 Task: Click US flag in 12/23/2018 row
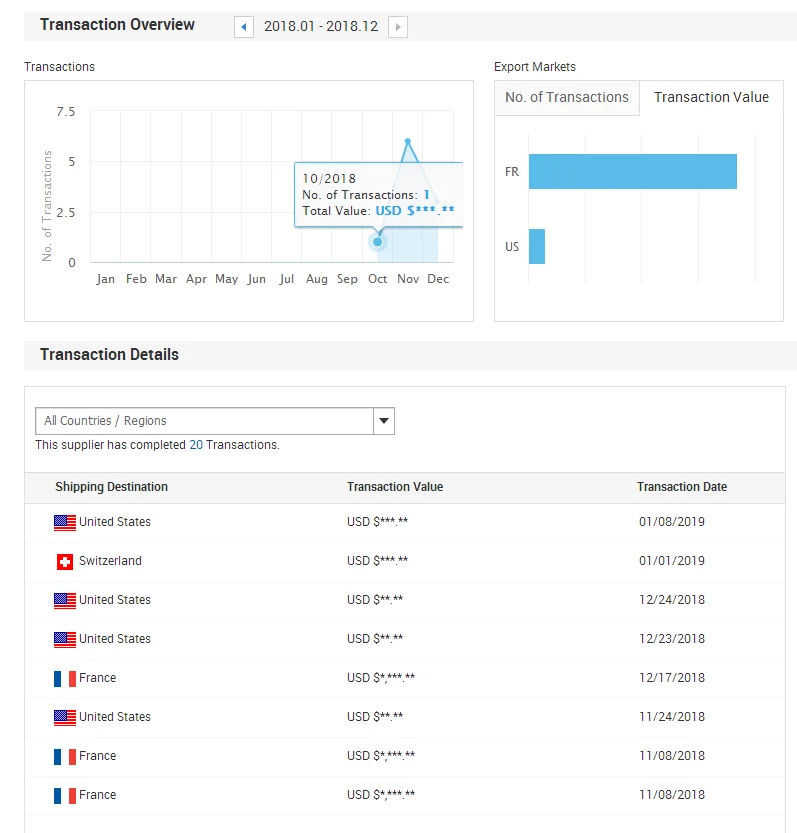pos(65,640)
